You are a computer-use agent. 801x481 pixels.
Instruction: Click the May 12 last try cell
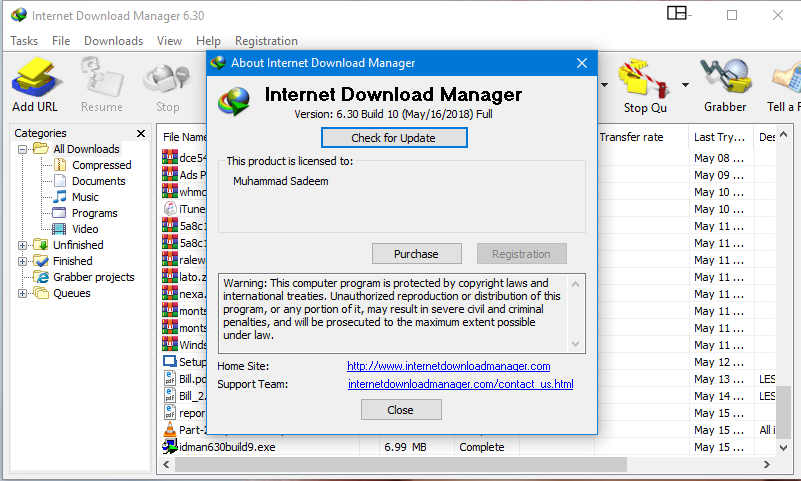coord(719,362)
